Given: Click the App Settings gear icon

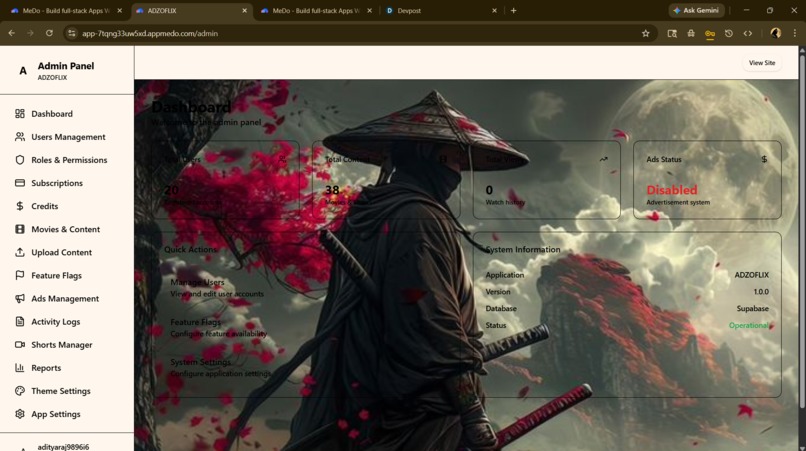Looking at the screenshot, I should click(20, 414).
